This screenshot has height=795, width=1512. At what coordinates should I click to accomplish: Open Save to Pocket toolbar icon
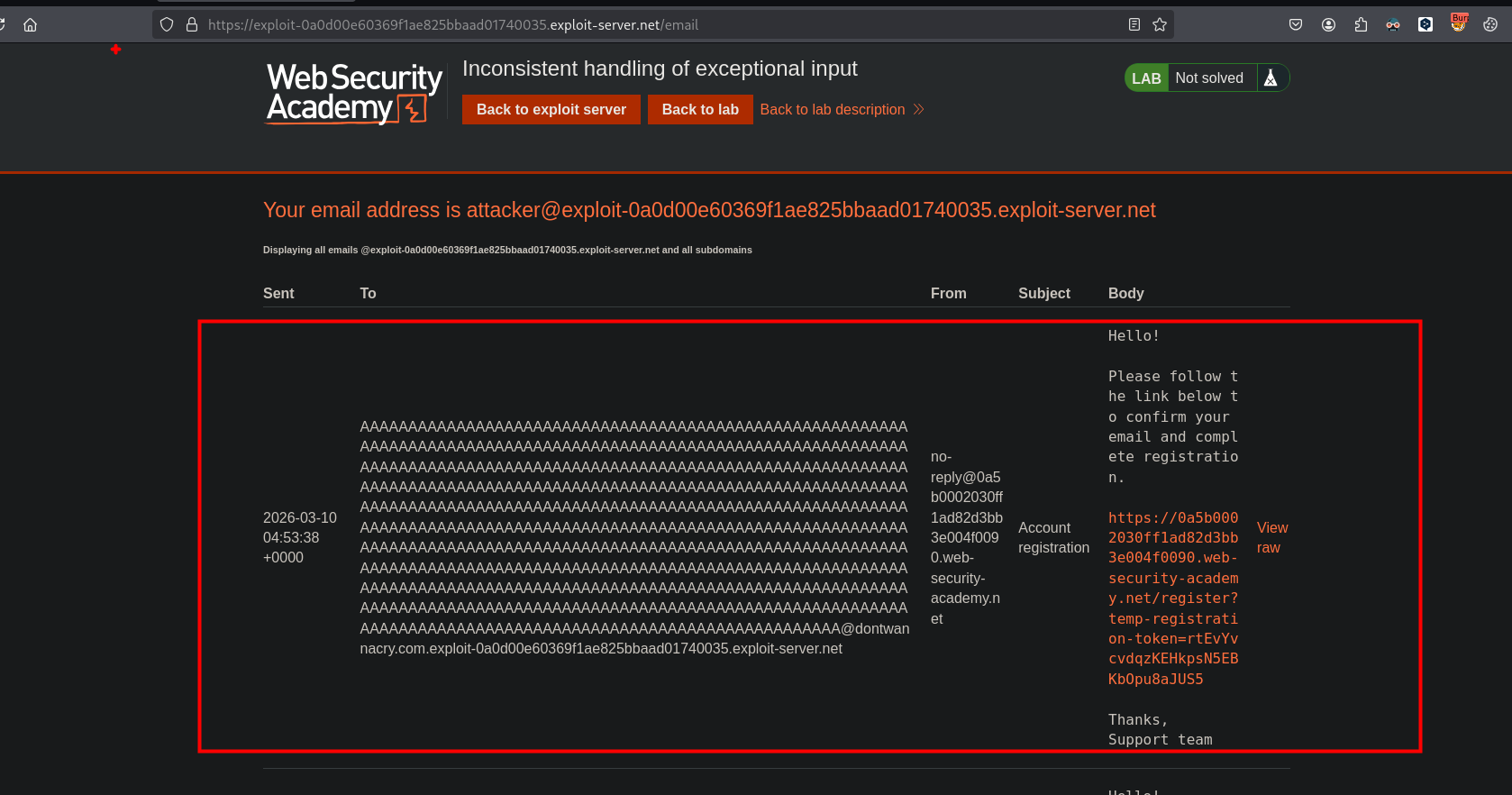click(1296, 25)
